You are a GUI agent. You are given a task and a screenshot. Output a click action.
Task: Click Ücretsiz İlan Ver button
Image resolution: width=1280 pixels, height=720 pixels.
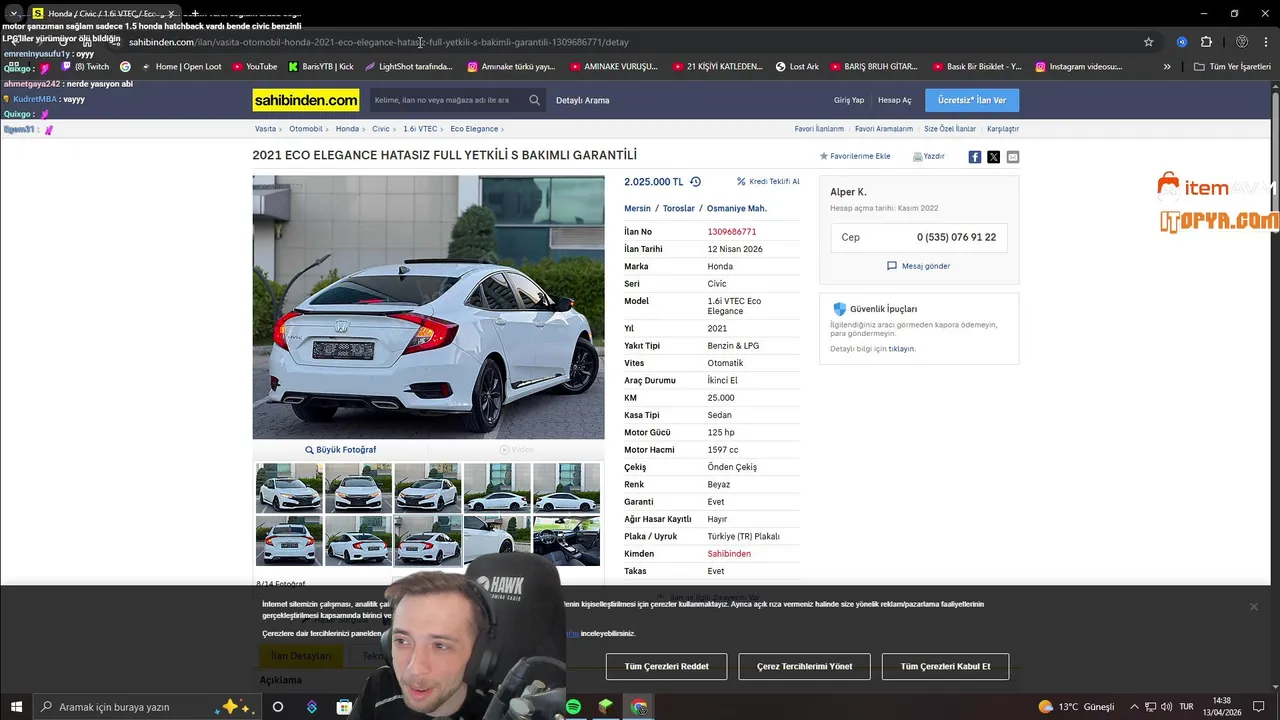click(972, 100)
